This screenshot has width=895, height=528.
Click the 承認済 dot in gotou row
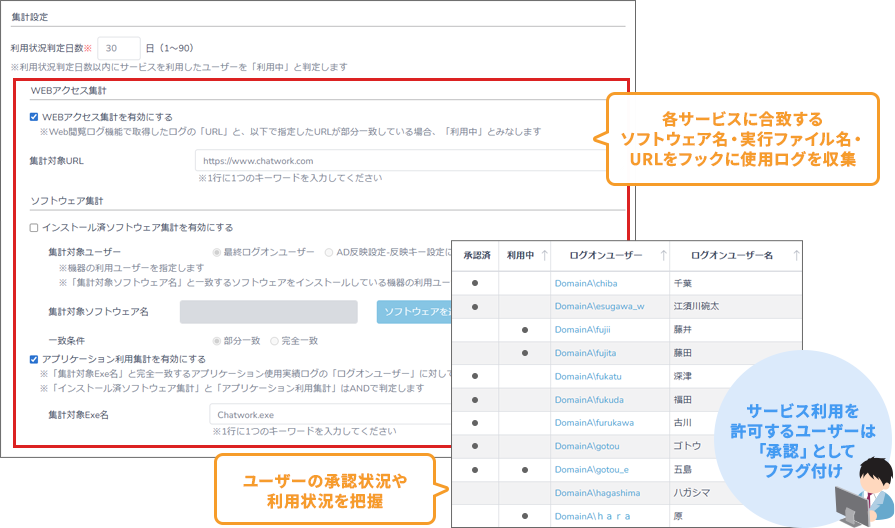coord(475,446)
